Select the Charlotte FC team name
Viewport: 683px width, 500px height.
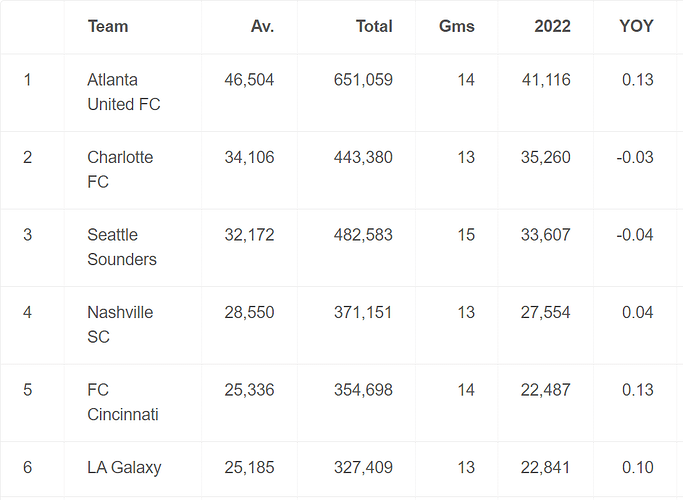point(119,170)
